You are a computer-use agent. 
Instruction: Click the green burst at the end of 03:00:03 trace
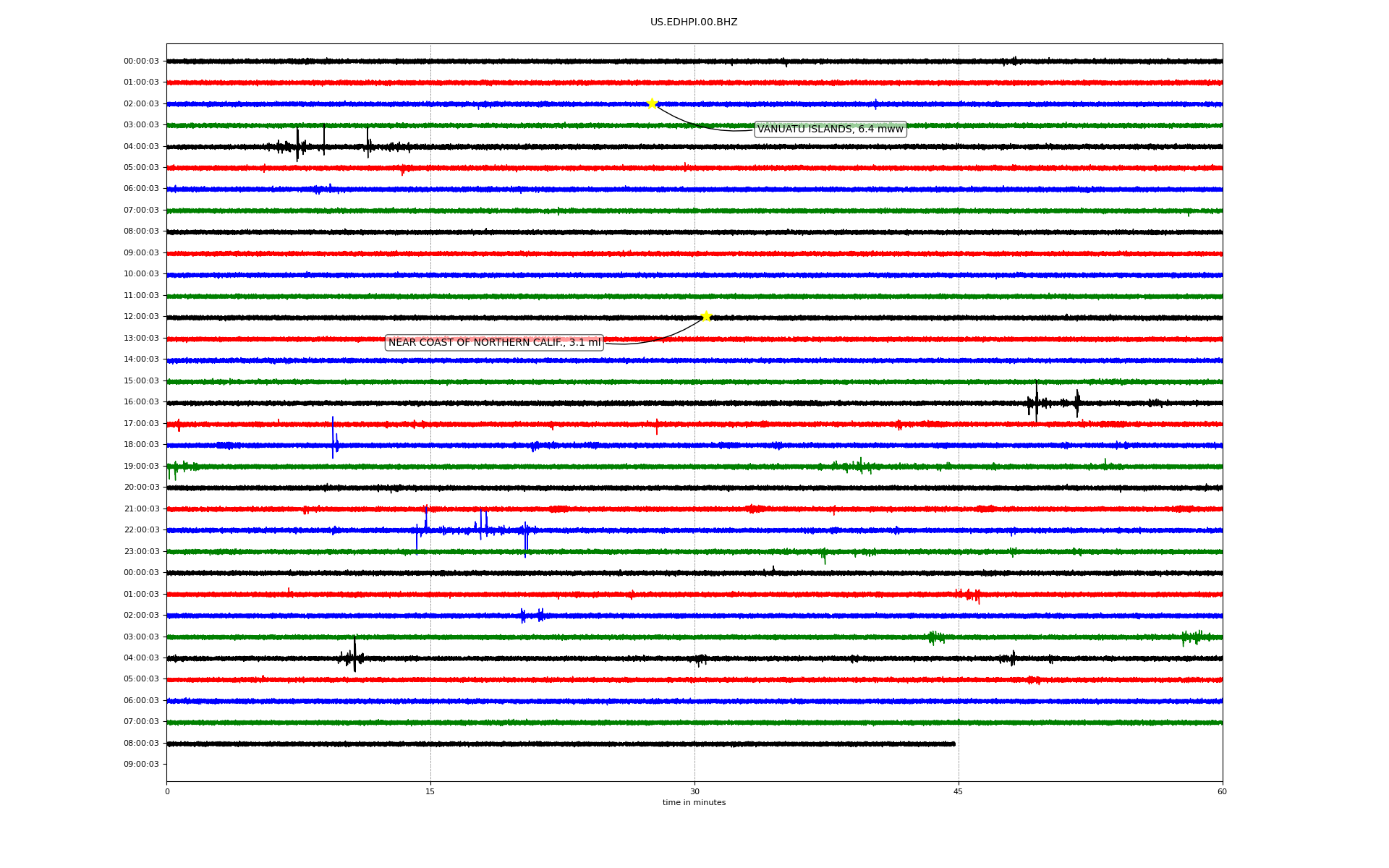point(1192,637)
